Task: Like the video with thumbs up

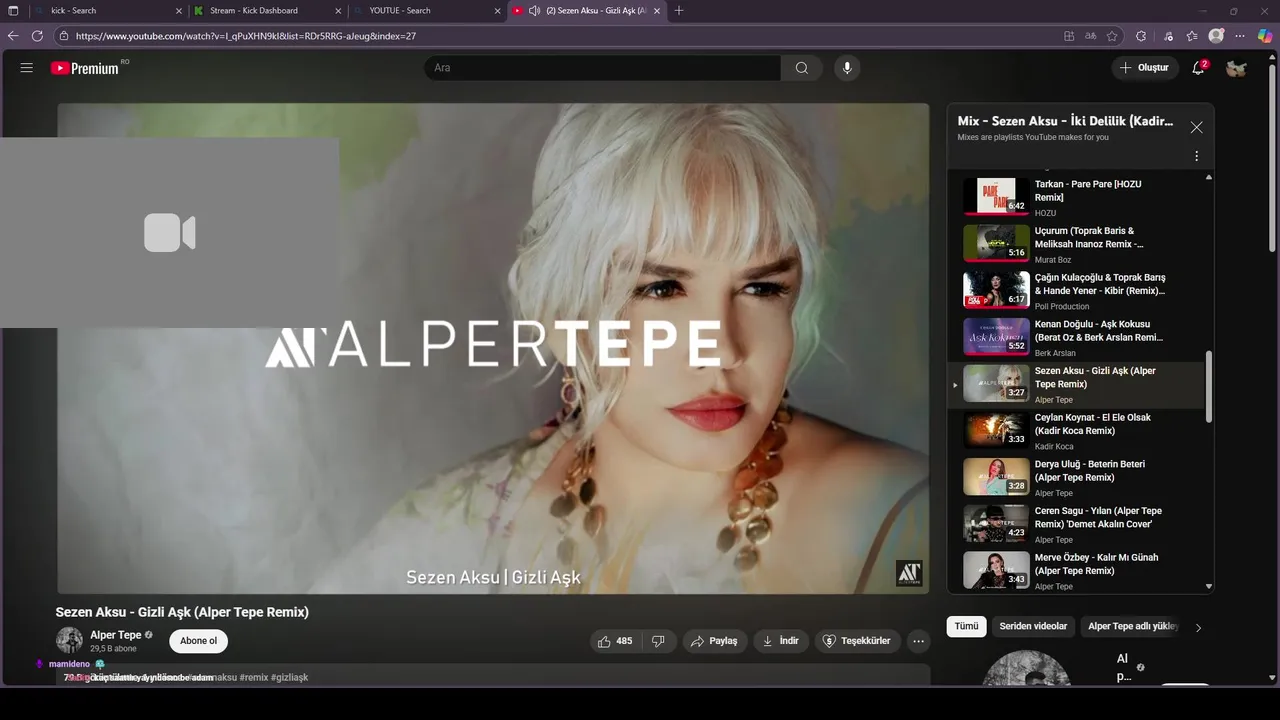Action: click(x=615, y=641)
